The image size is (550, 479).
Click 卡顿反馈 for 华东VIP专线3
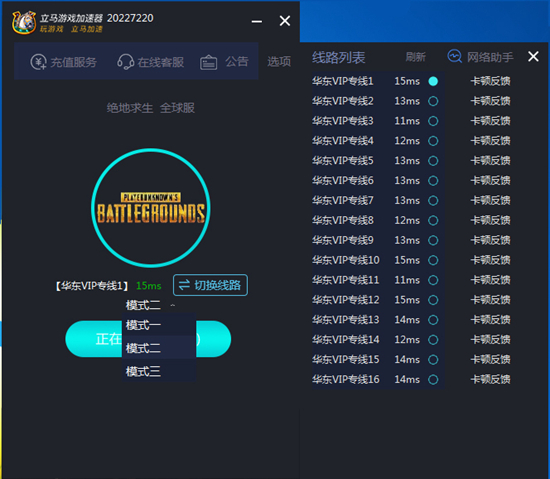(490, 121)
